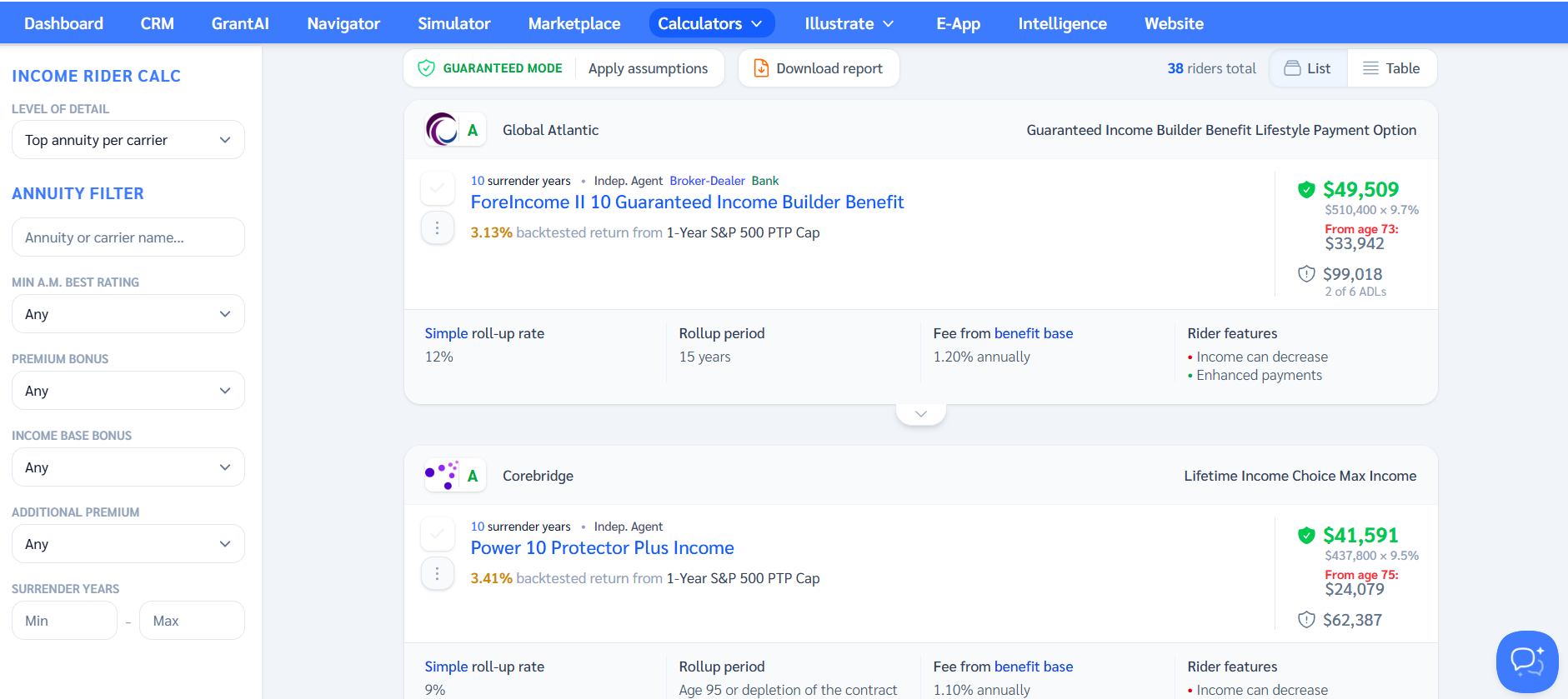Image resolution: width=1568 pixels, height=699 pixels.
Task: Expand the Min A.M. Best Rating dropdown
Action: [128, 314]
